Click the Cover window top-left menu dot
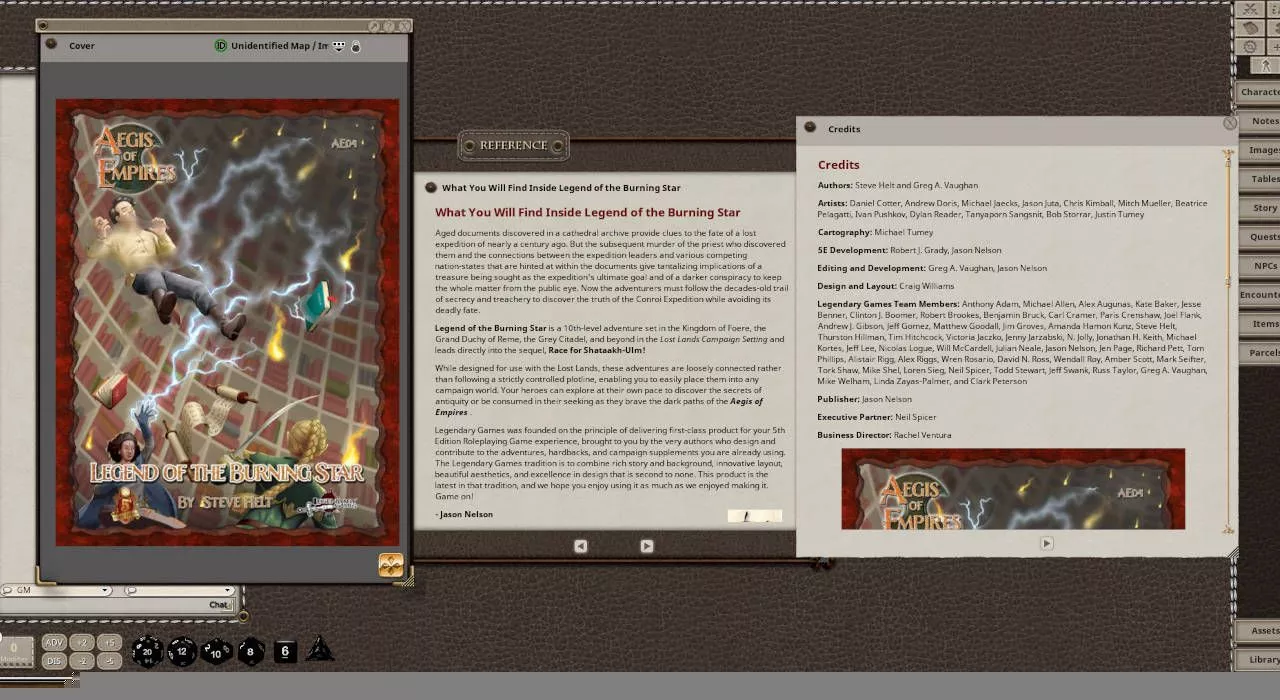1280x700 pixels. tap(41, 26)
